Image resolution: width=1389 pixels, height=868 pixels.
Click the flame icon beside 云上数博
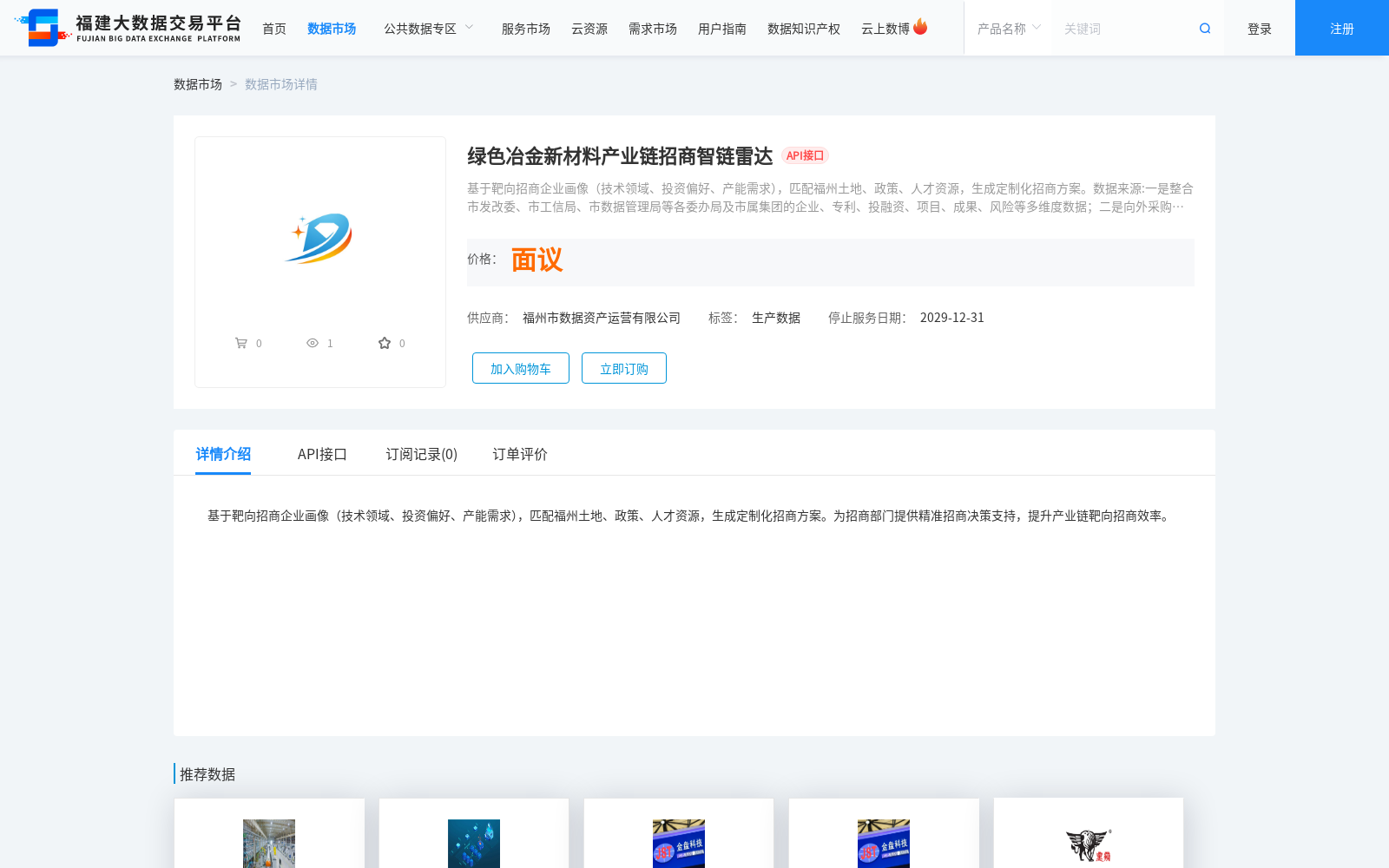pos(920,27)
